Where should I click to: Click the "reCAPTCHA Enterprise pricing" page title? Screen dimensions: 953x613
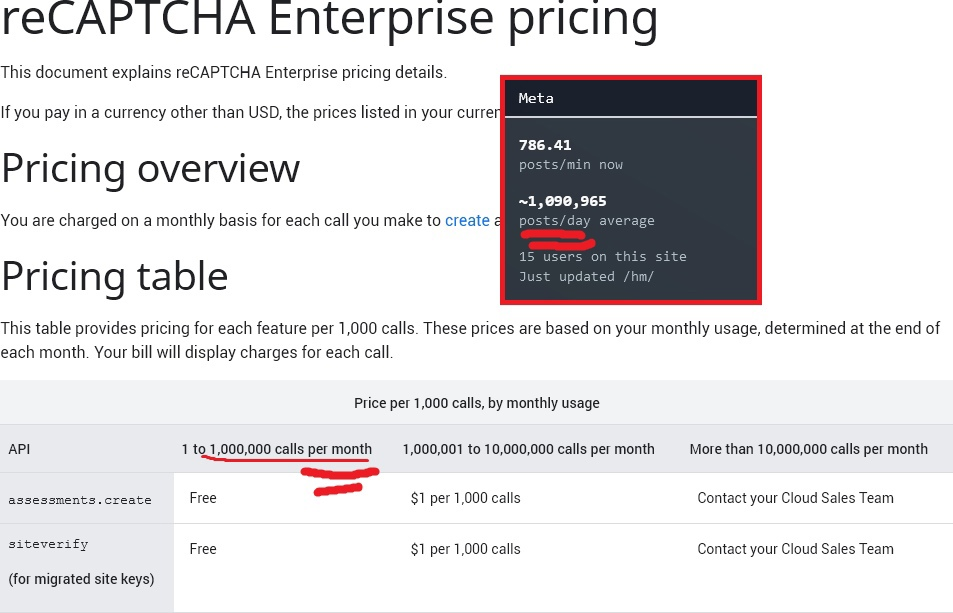tap(329, 19)
